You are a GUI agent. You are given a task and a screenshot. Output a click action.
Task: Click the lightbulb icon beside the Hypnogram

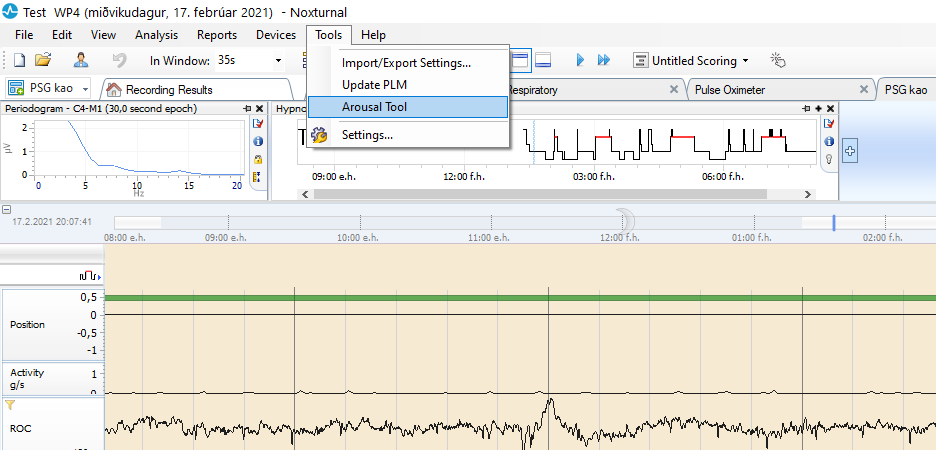[x=828, y=159]
